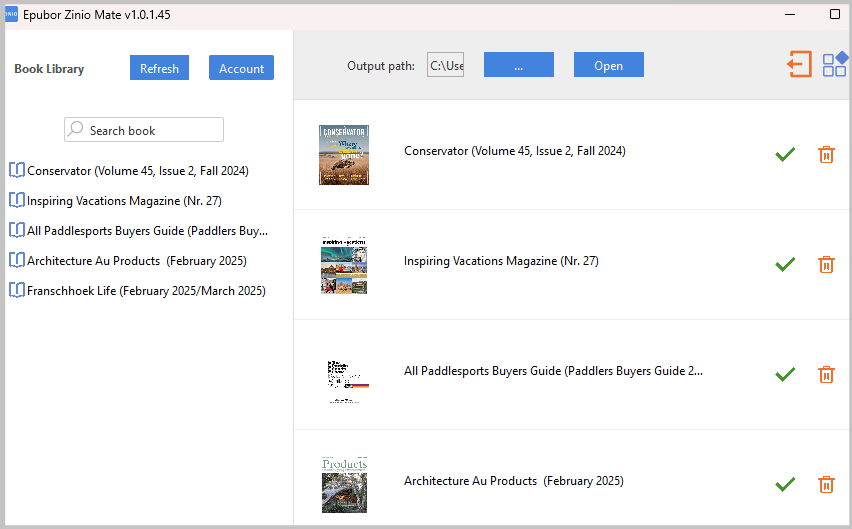
Task: Click book icon beside Architecture Au Products in sidebar
Action: pyautogui.click(x=17, y=260)
